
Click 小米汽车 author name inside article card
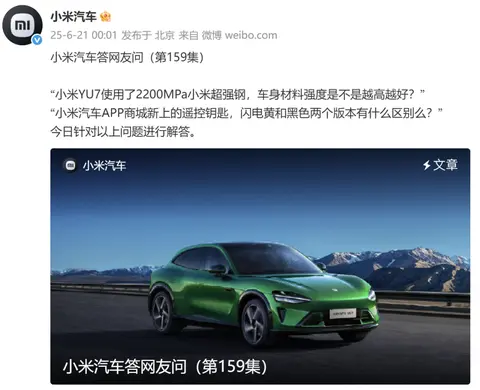tap(104, 165)
